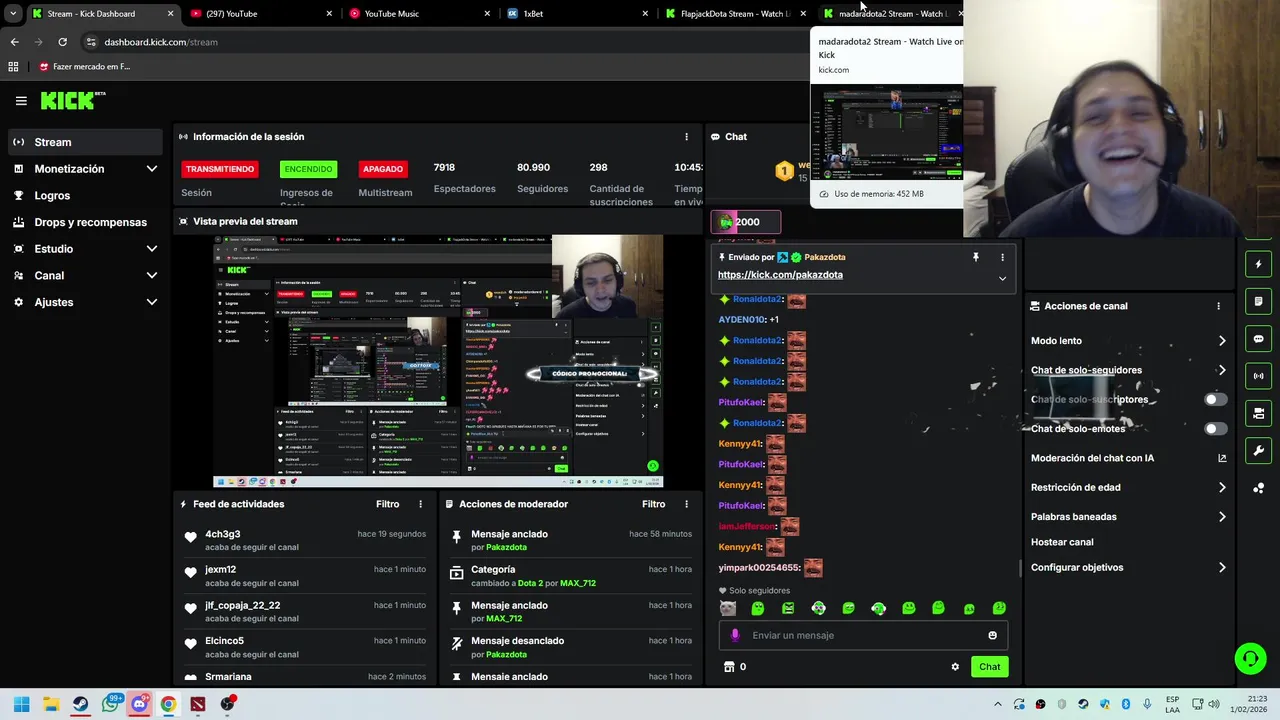
Task: Open Moderación del chat con IA external link
Action: 1222,458
